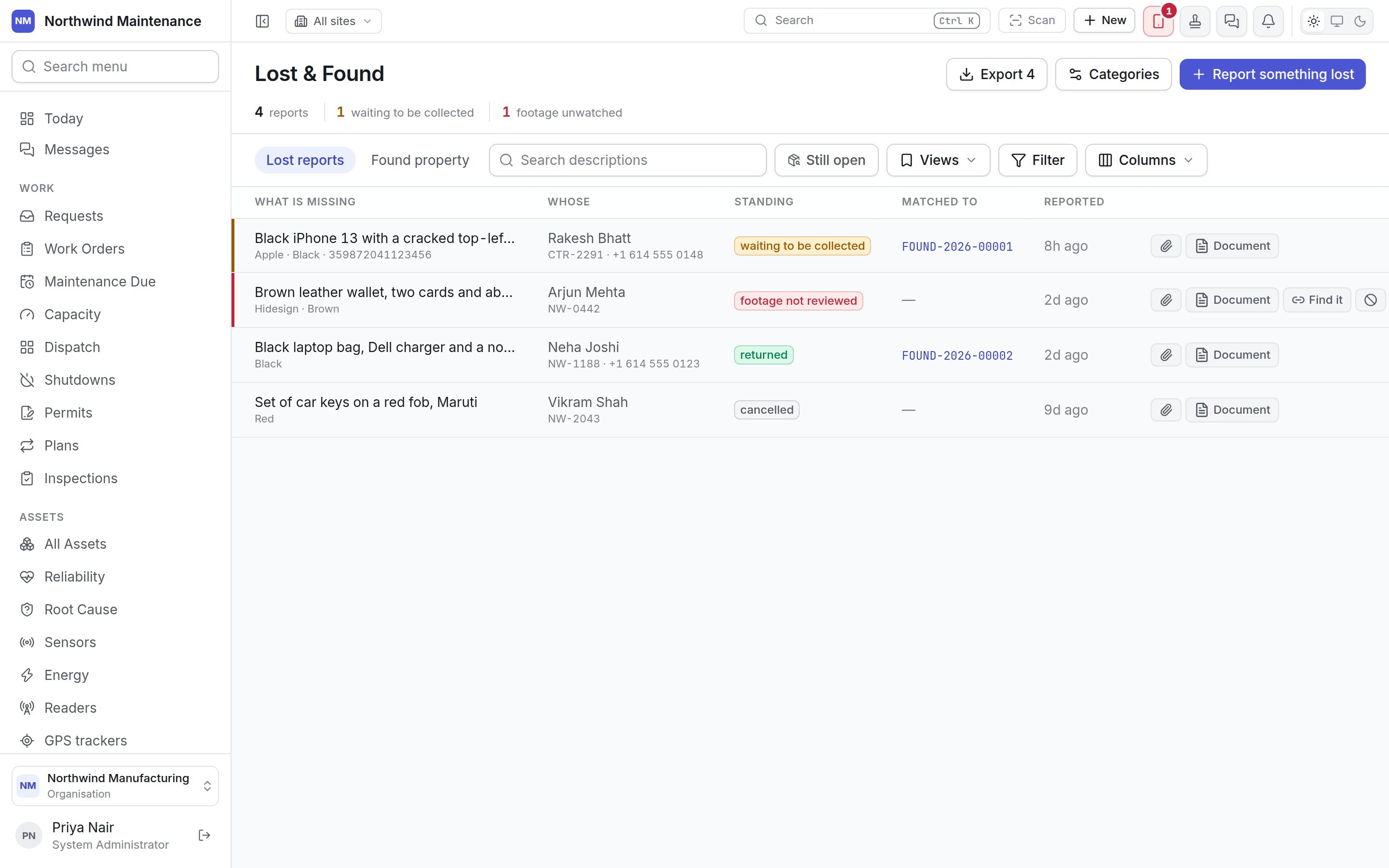Open GPS trackers in the sidebar

(115, 741)
